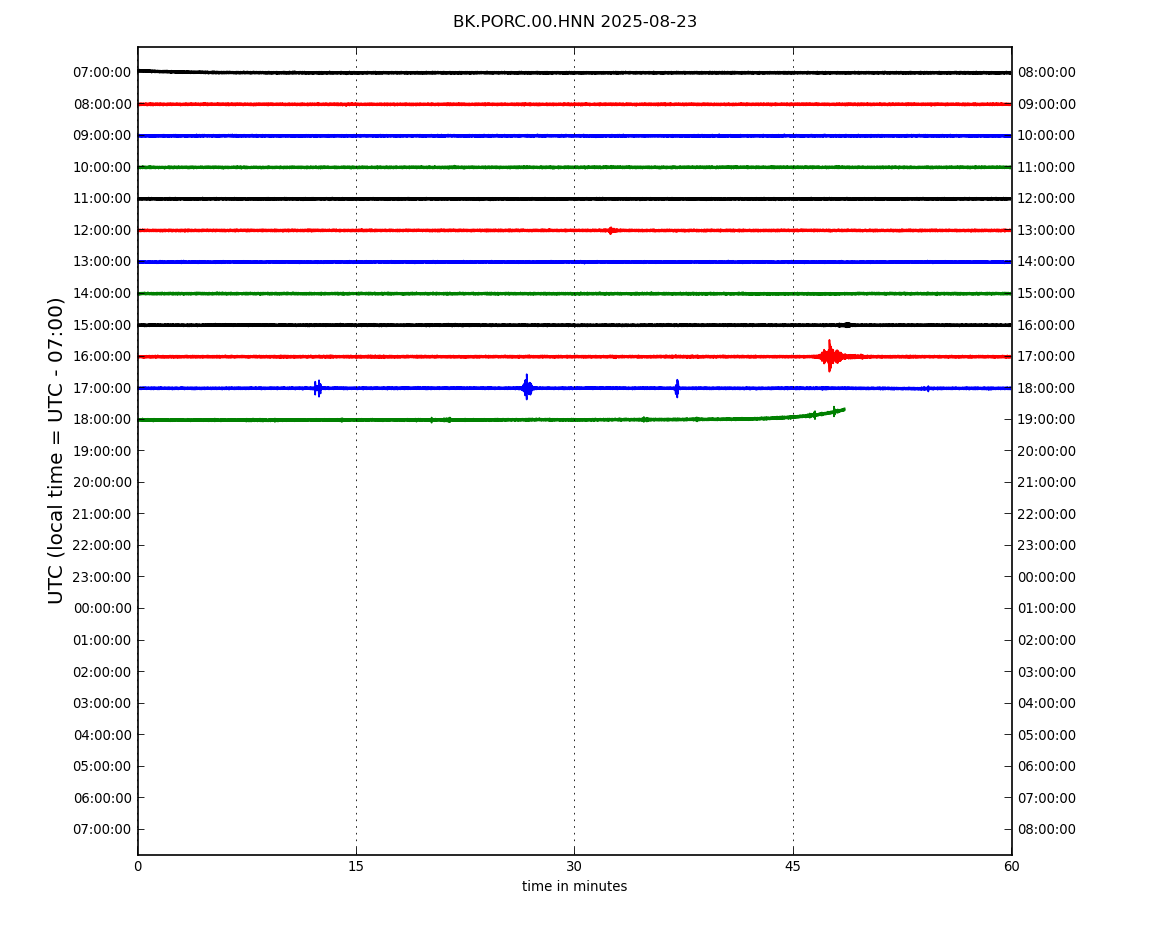Click the left axis label 12:00:00
The height and width of the screenshot is (950, 1150).
102,230
